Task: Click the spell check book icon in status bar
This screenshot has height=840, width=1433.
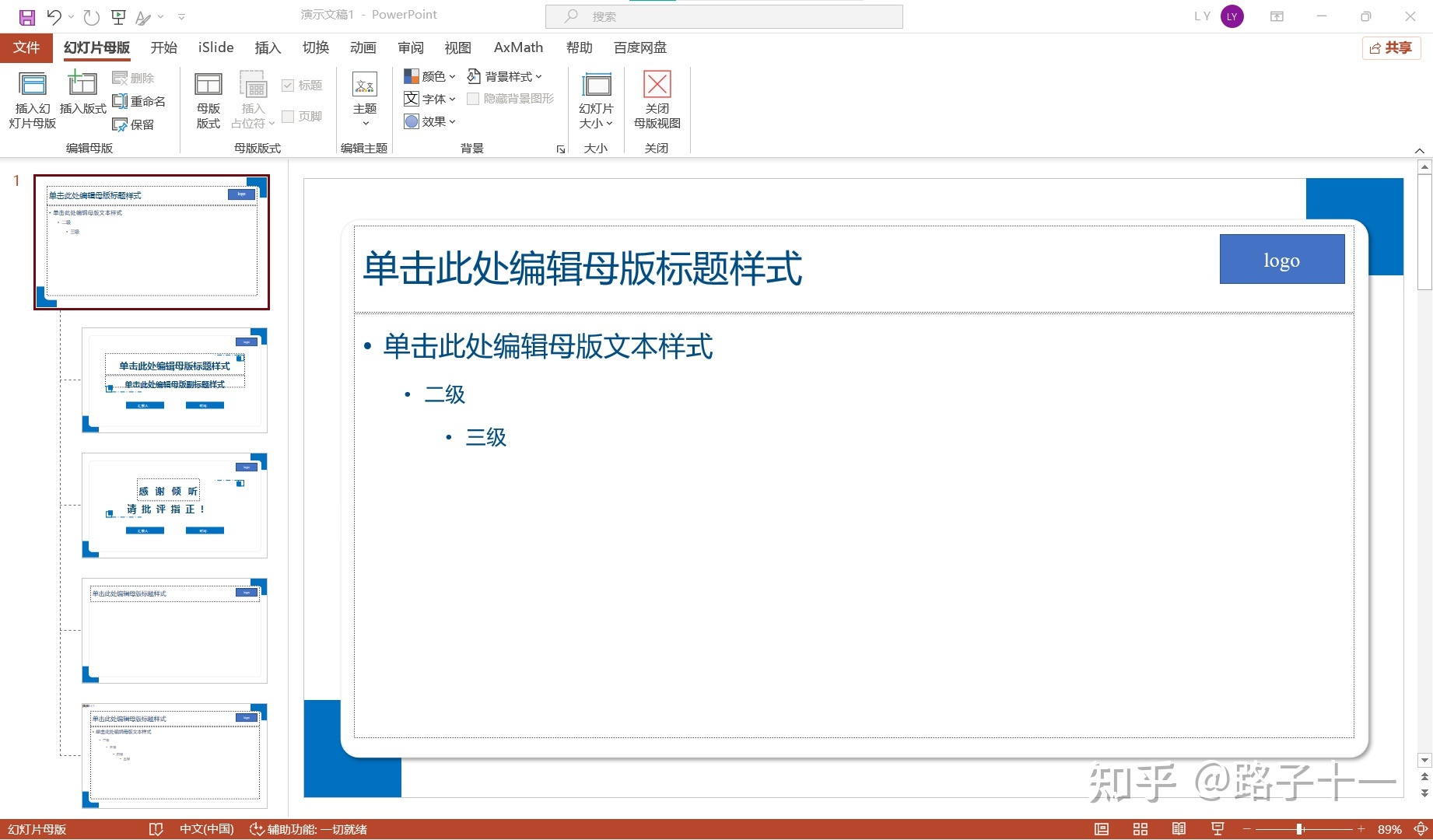Action: pos(156,829)
